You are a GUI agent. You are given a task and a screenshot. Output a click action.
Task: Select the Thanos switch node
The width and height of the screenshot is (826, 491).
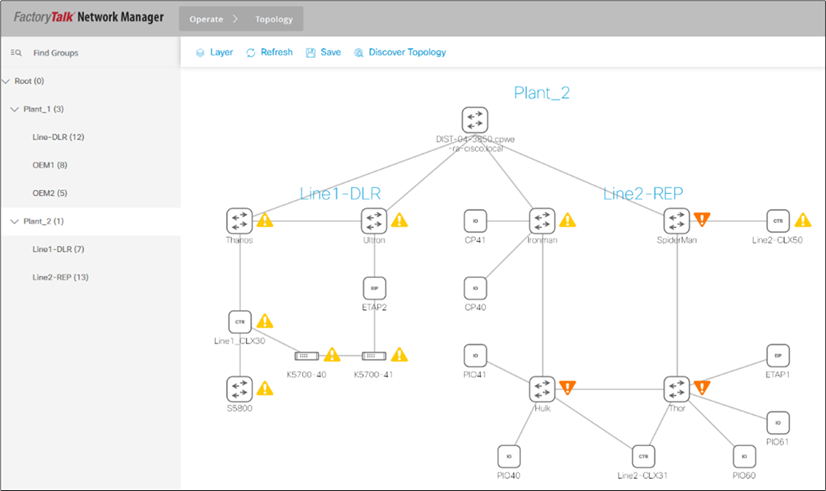click(x=240, y=221)
